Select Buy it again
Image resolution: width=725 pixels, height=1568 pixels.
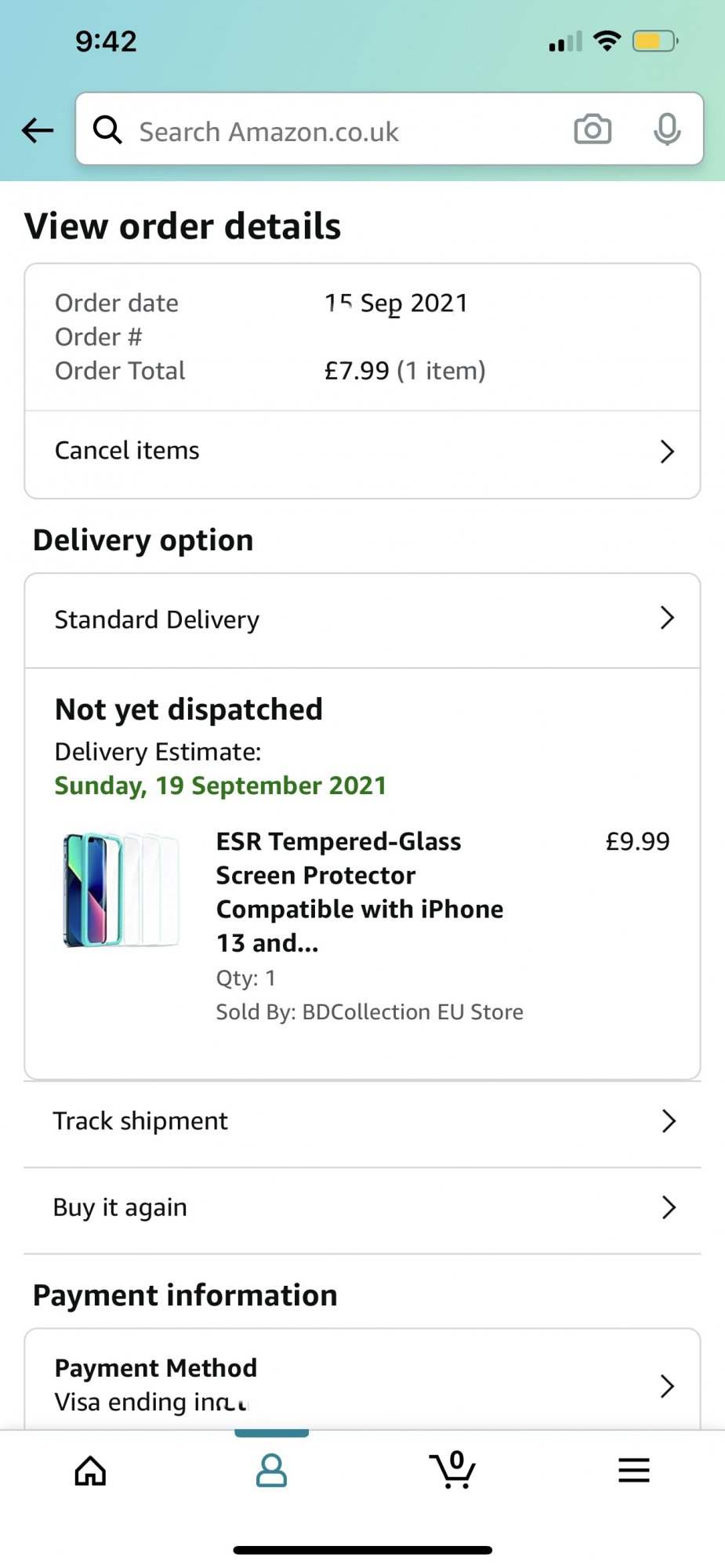click(120, 1207)
